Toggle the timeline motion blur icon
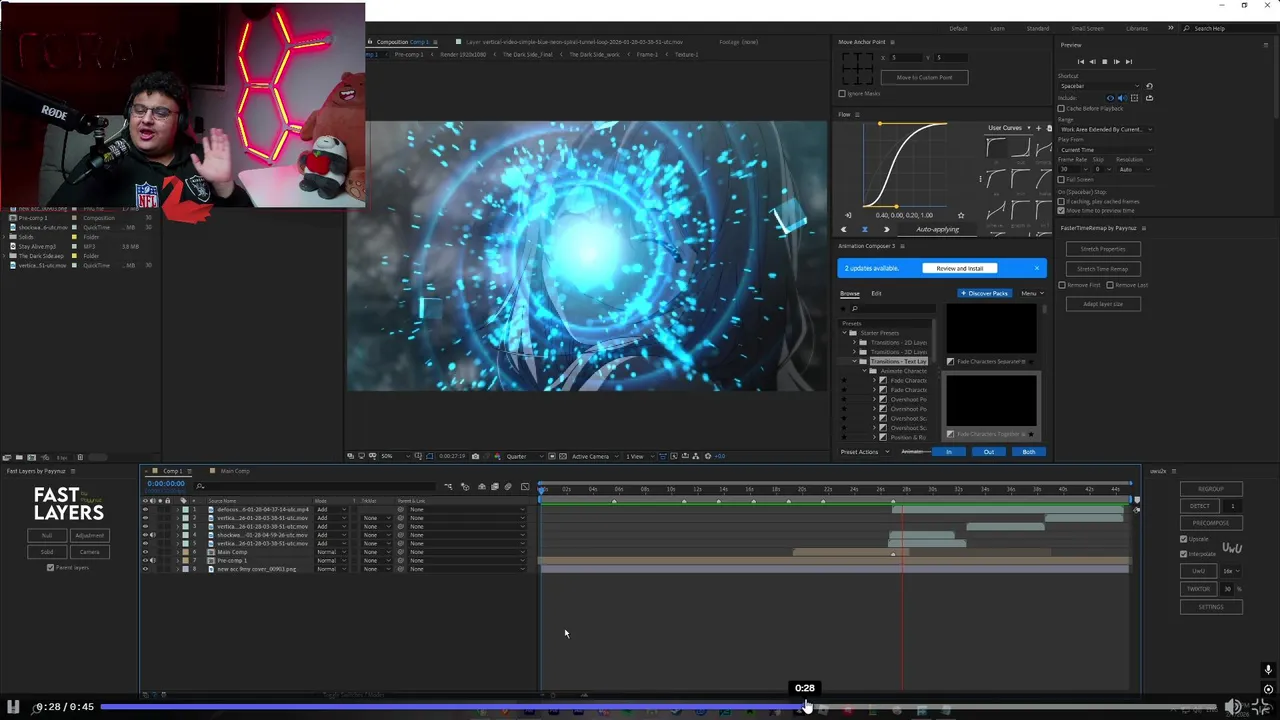1280x720 pixels. click(x=508, y=487)
